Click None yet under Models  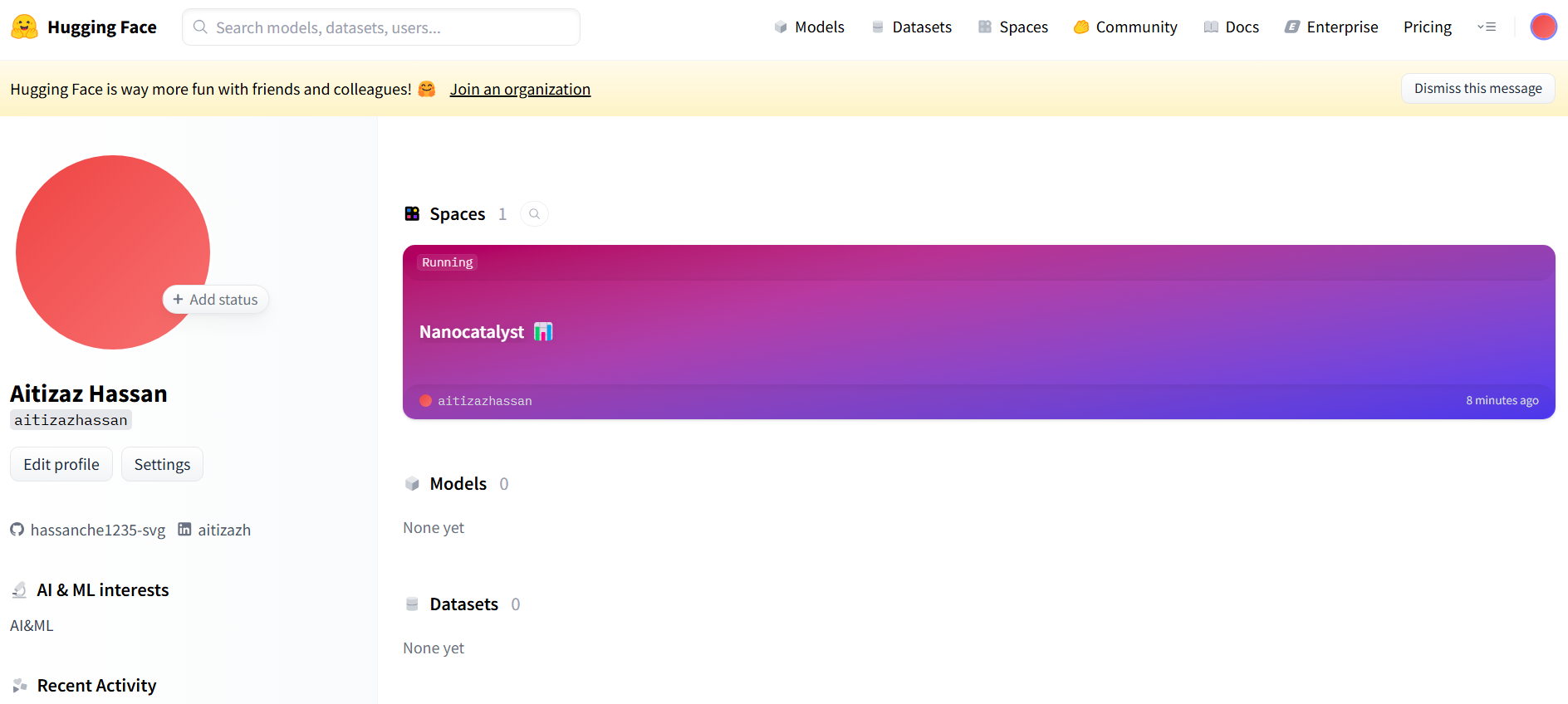434,528
